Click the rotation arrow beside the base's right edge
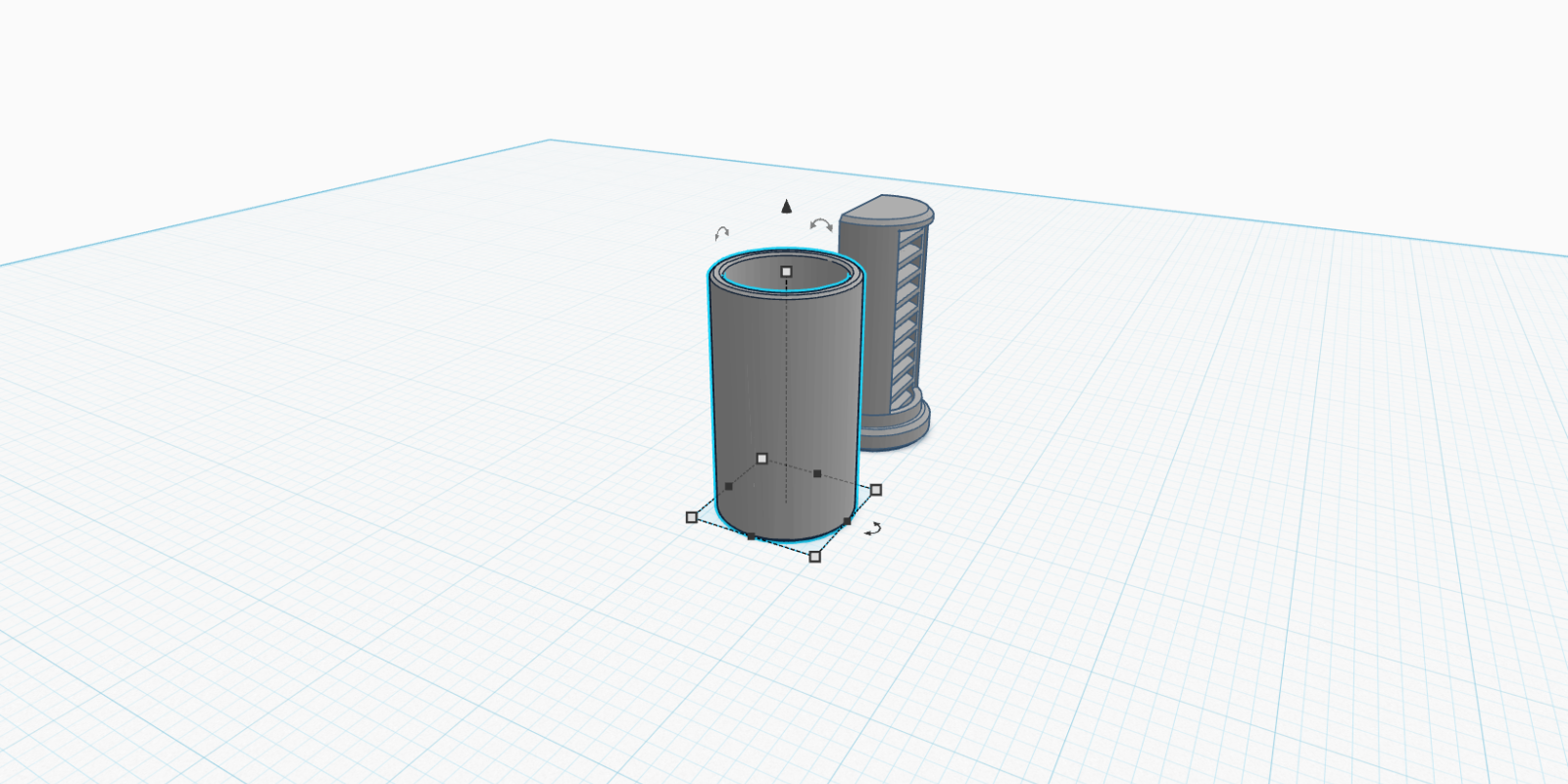 [872, 529]
